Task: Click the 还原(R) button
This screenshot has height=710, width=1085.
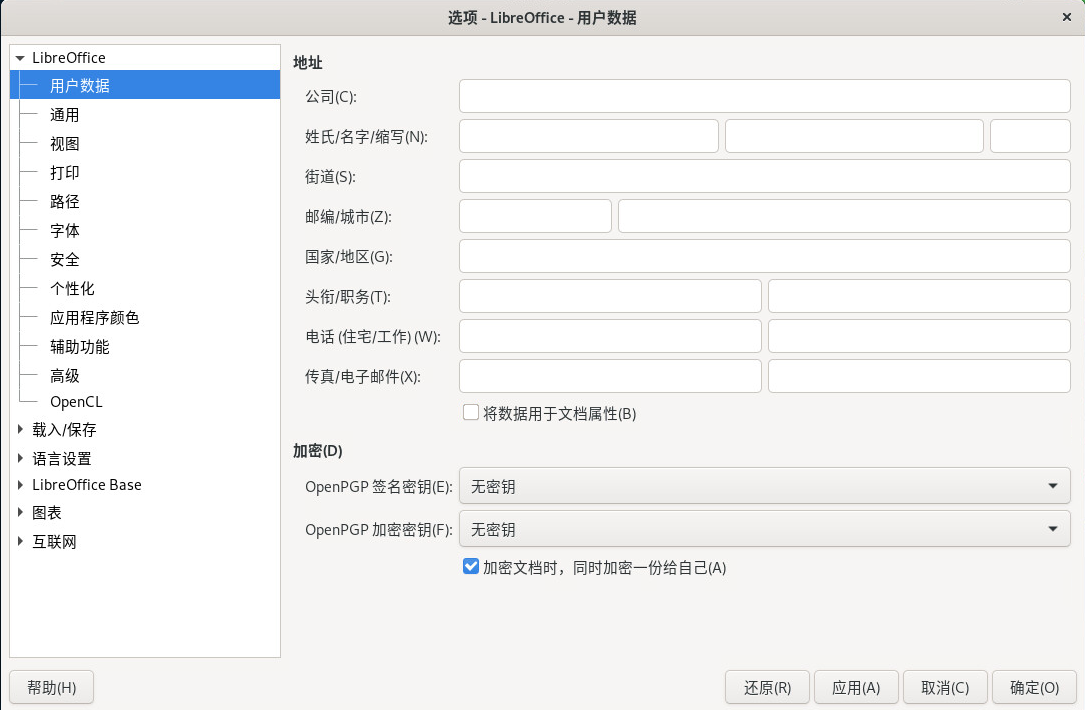Action: 767,687
